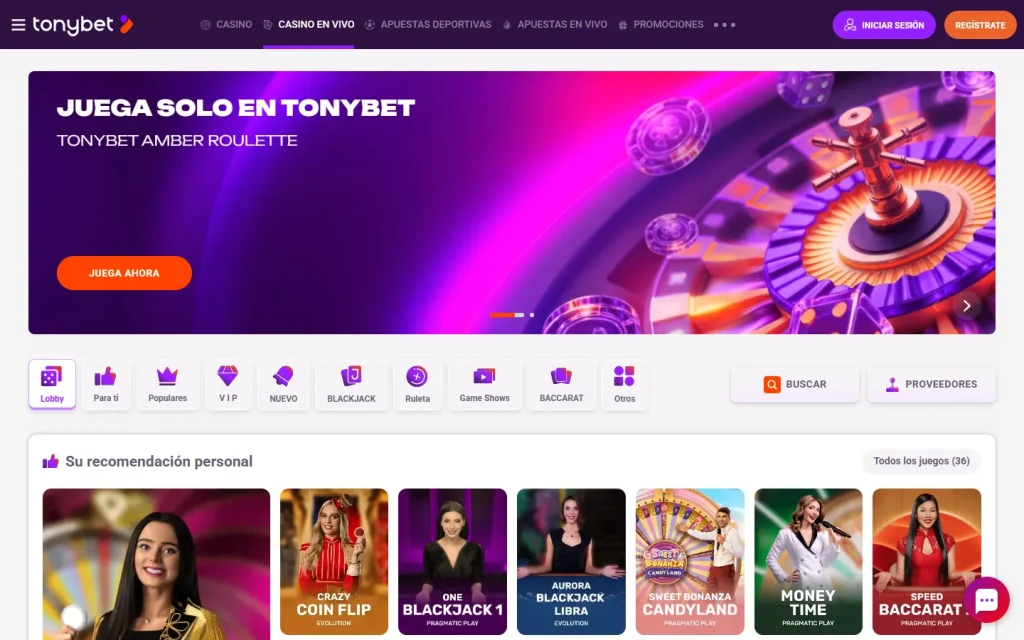
Task: Open the Para ti thumbs-up category
Action: click(106, 384)
